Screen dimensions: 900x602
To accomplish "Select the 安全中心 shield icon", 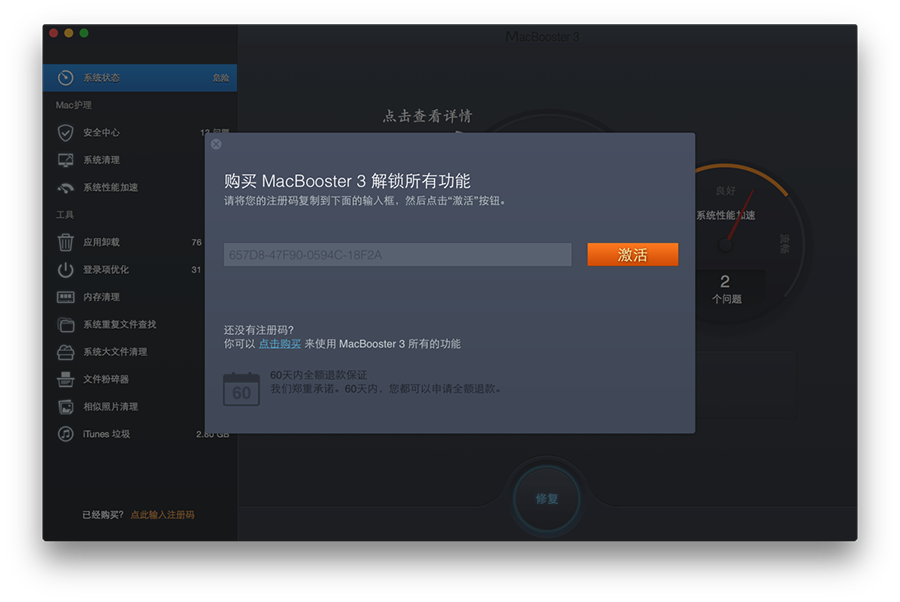I will (x=65, y=133).
